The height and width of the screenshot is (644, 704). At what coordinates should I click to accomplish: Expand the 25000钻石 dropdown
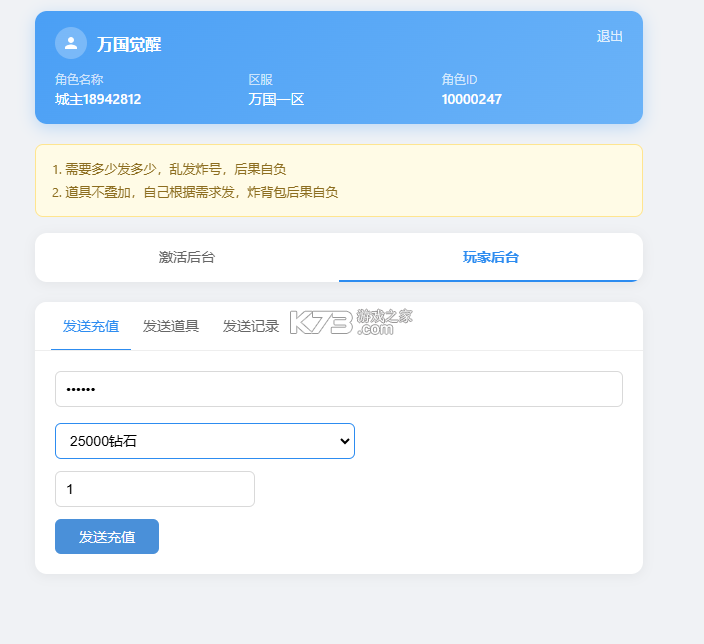click(x=205, y=441)
